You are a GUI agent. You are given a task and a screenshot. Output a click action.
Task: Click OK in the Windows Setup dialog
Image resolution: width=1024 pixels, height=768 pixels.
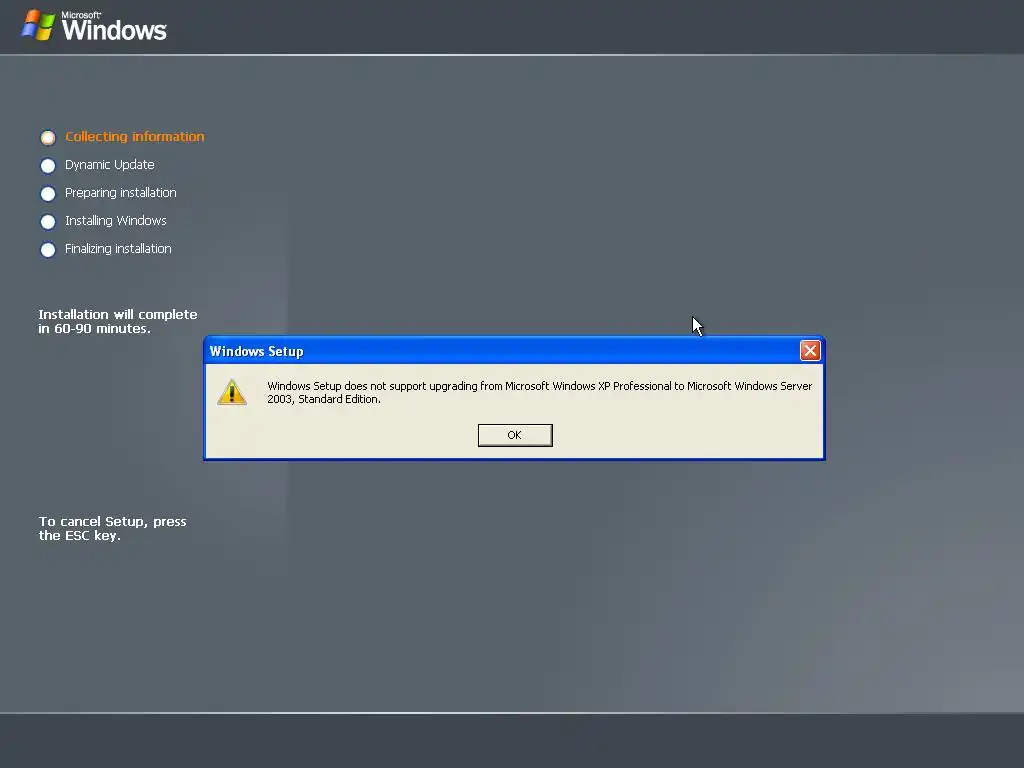tap(515, 435)
